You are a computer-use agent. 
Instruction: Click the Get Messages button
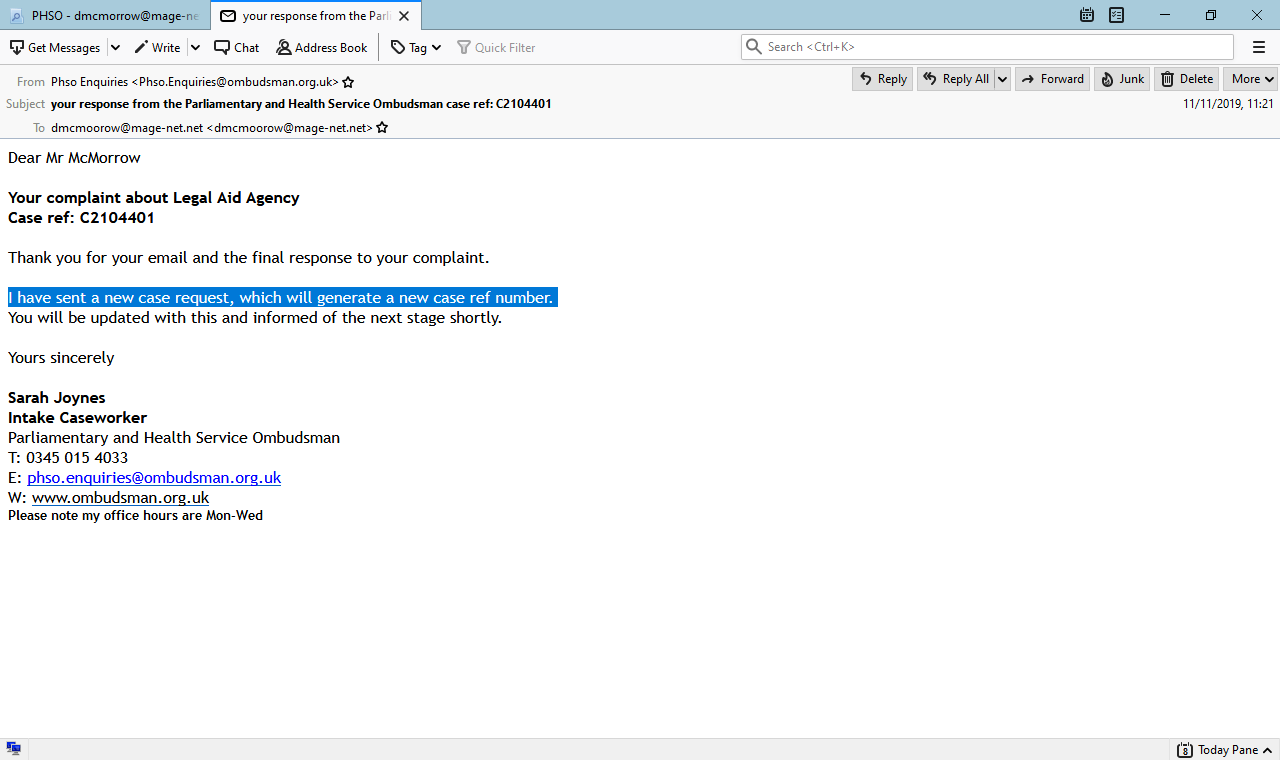coord(55,47)
